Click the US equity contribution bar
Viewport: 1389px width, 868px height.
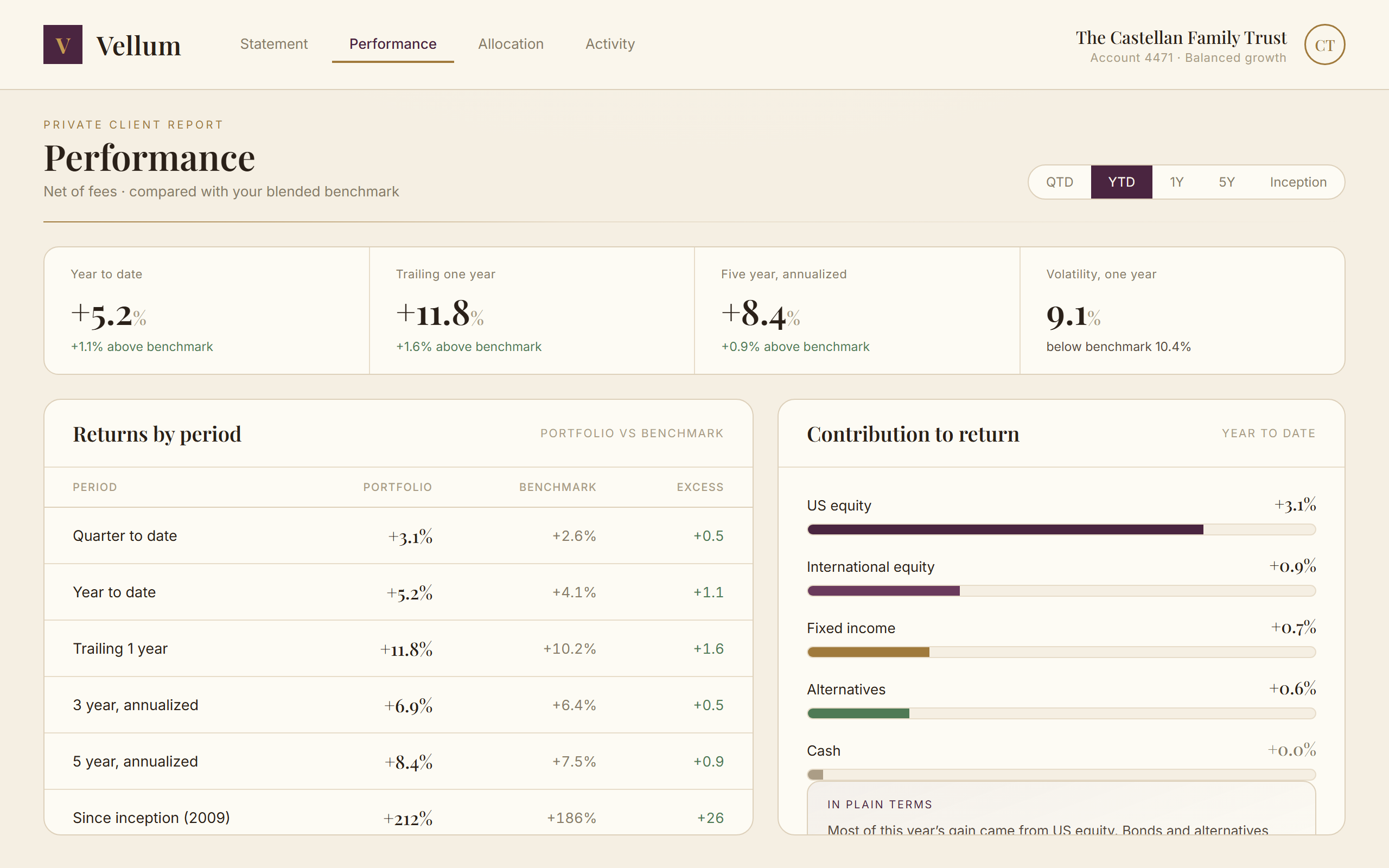coord(1061,529)
